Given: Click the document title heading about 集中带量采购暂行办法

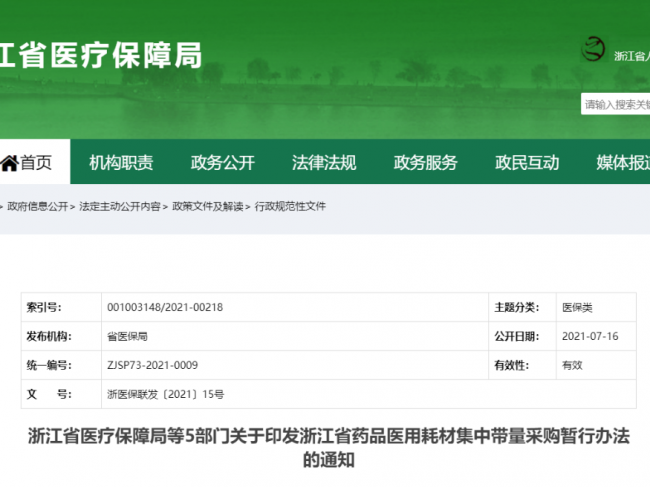Looking at the screenshot, I should pyautogui.click(x=329, y=448).
